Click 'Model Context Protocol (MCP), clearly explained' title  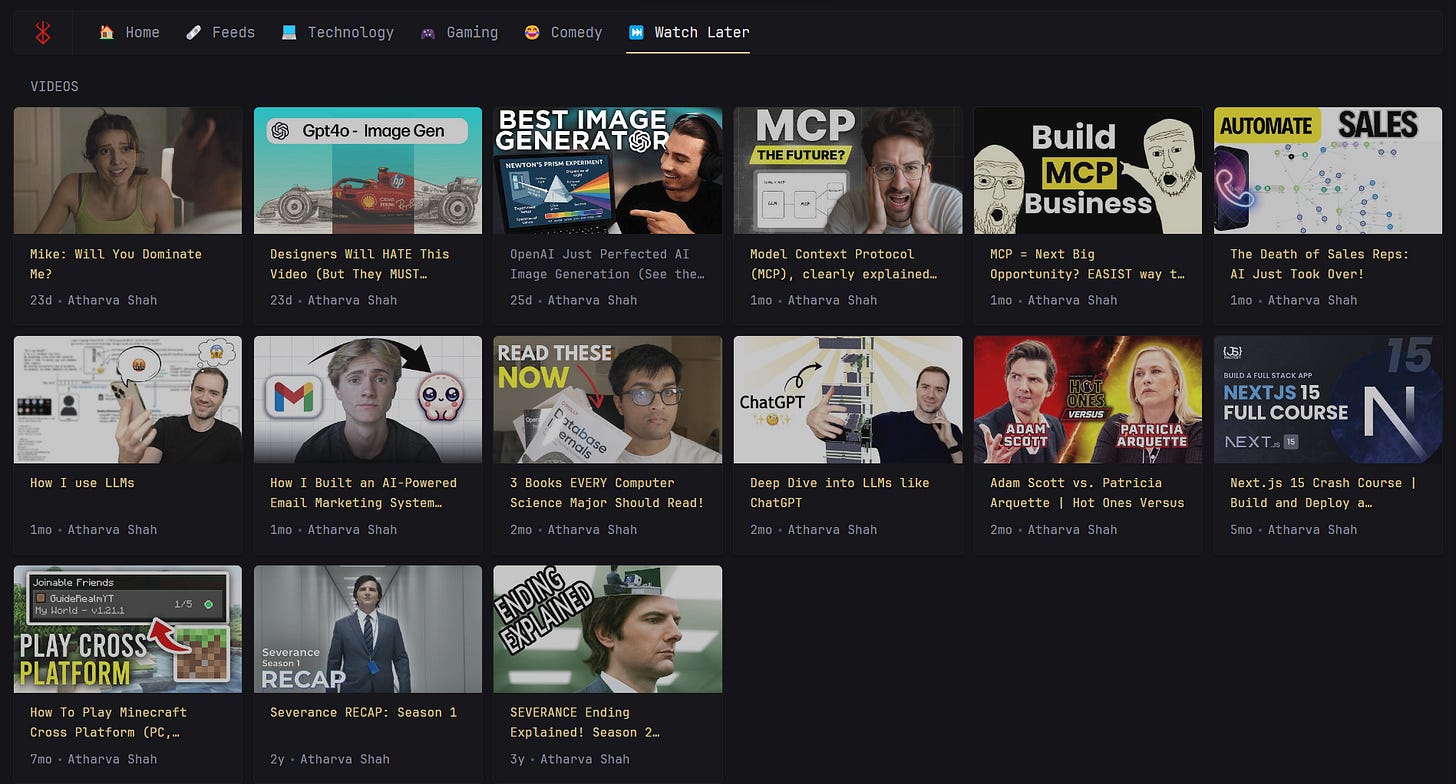[844, 264]
